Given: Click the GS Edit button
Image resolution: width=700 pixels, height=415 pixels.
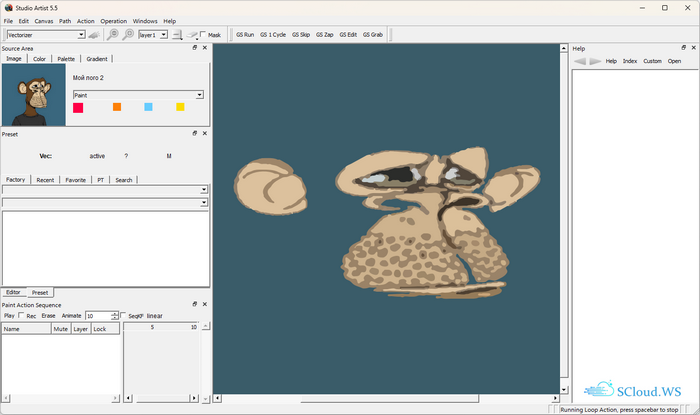Looking at the screenshot, I should (348, 35).
